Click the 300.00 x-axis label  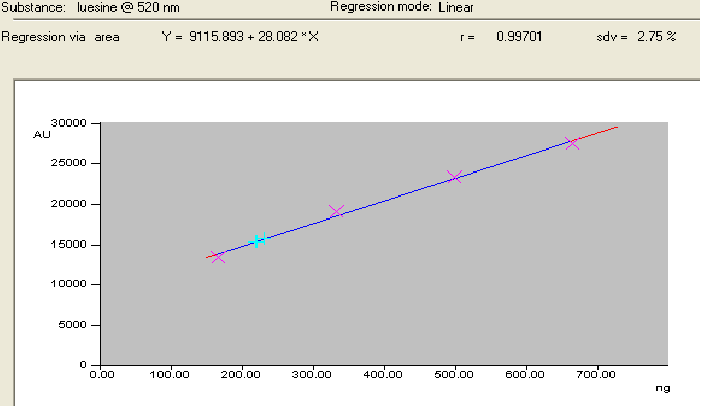312,374
